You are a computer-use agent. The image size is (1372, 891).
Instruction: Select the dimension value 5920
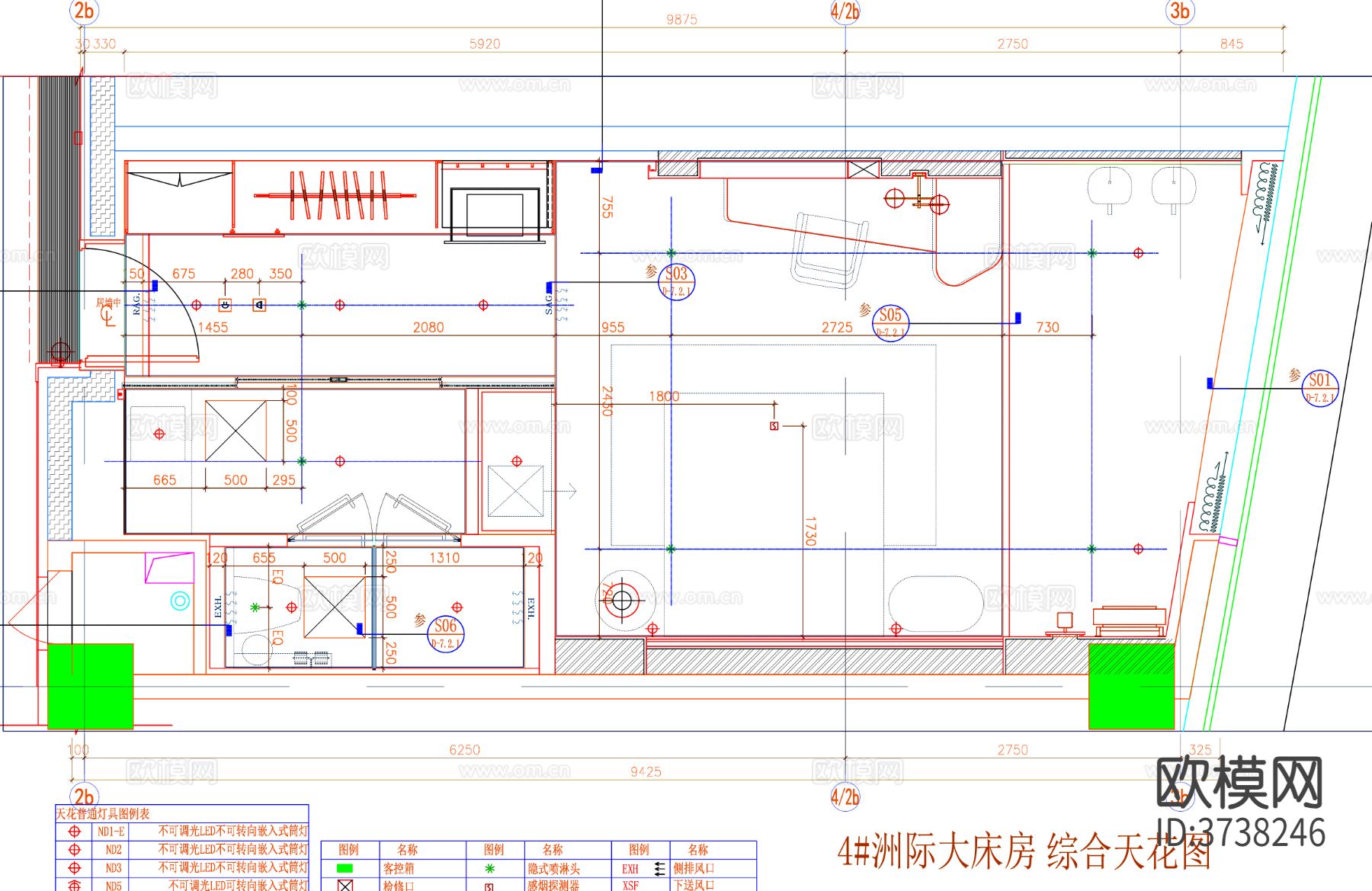[x=485, y=44]
